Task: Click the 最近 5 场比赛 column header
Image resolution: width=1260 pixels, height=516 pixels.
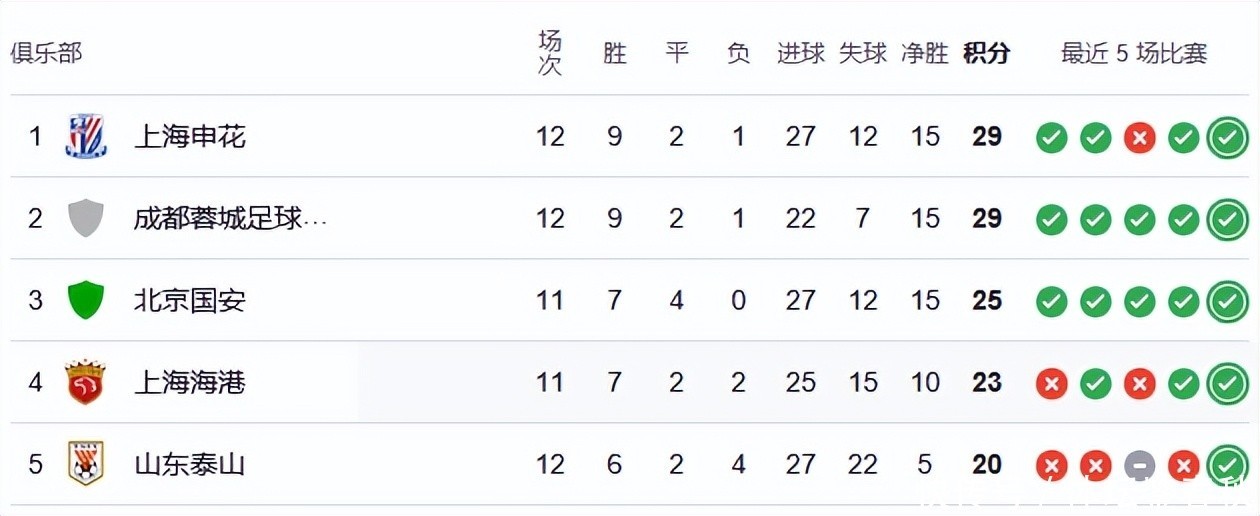Action: (x=1134, y=53)
